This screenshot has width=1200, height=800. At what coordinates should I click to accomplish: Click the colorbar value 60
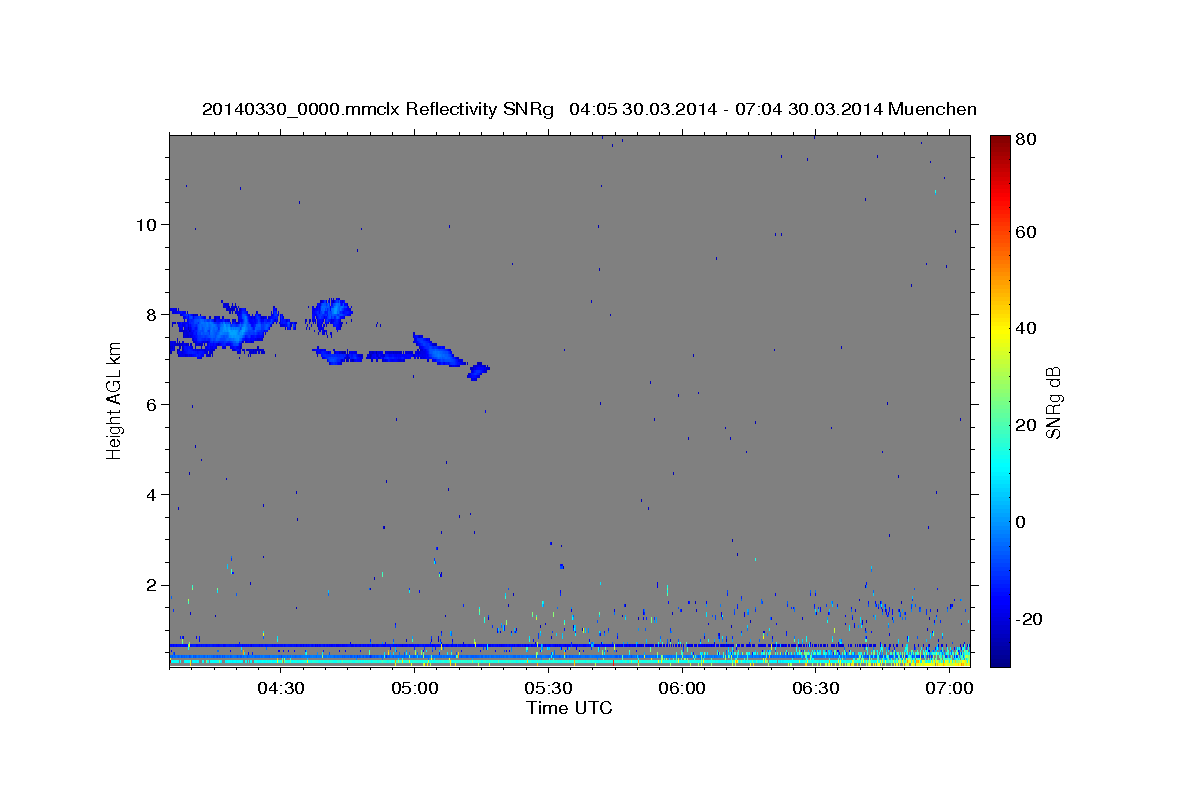coord(1025,232)
